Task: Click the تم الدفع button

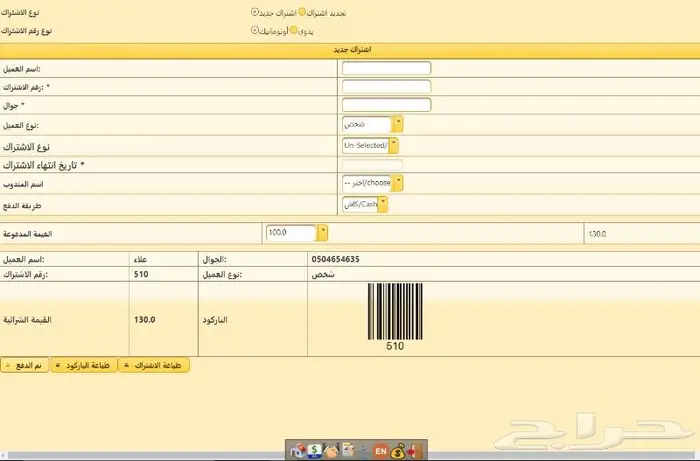Action: pos(24,366)
